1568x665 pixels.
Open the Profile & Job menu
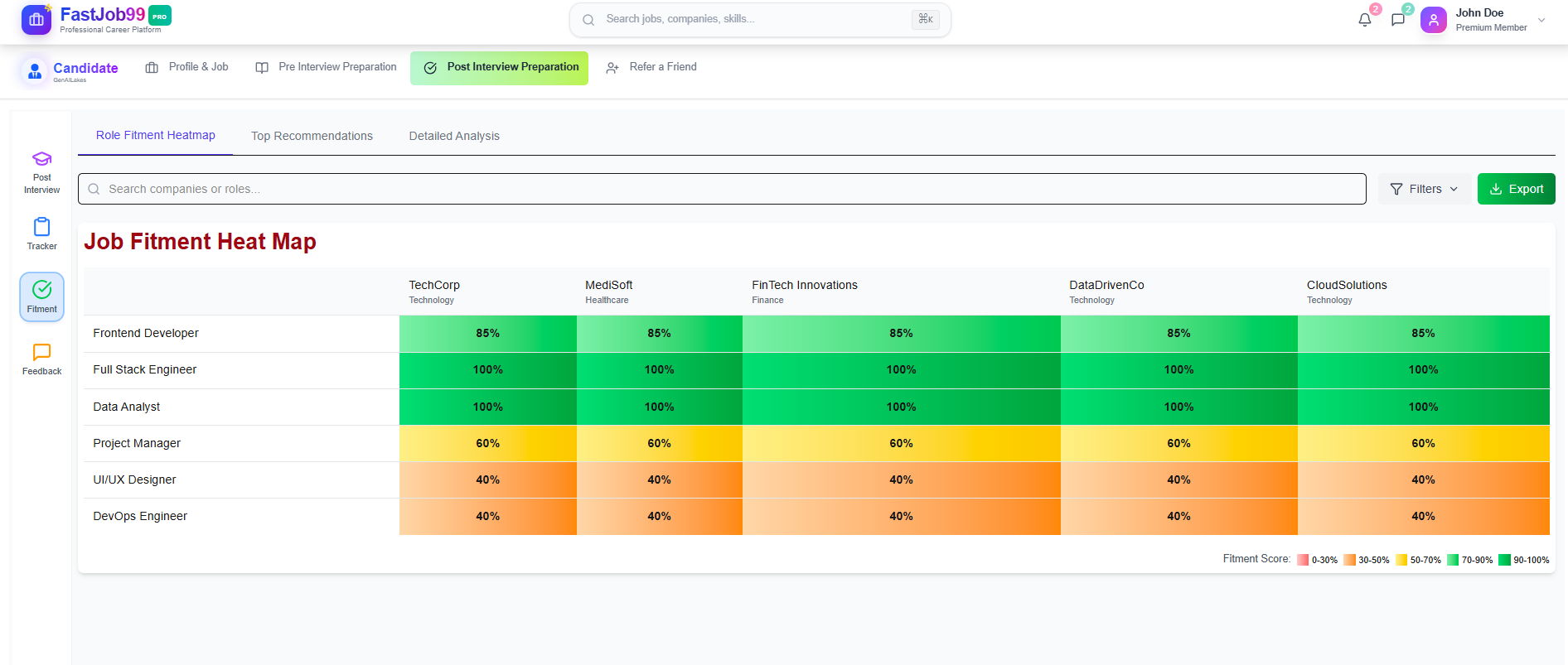[186, 67]
